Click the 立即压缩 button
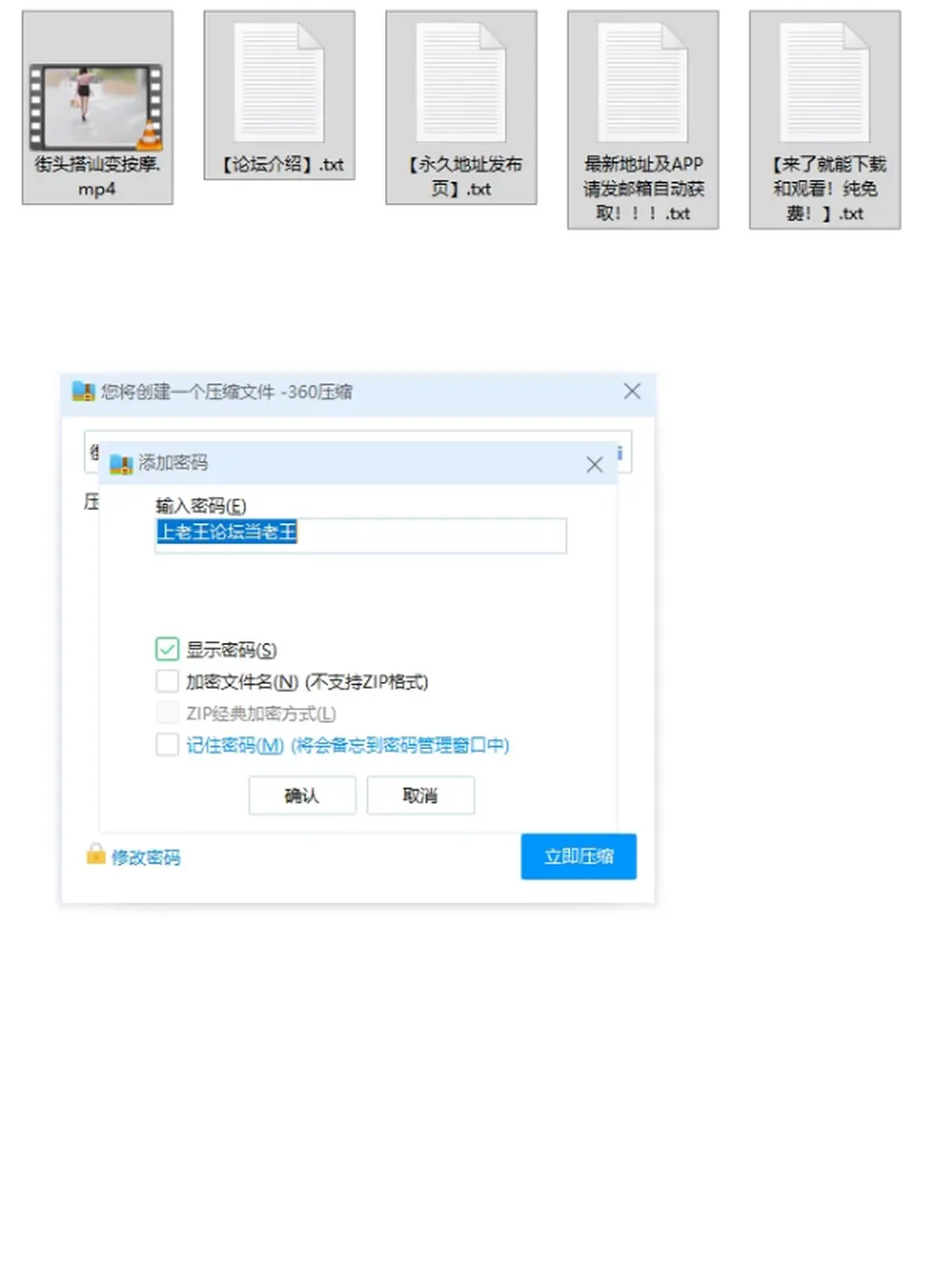The image size is (934, 1288). coord(579,856)
